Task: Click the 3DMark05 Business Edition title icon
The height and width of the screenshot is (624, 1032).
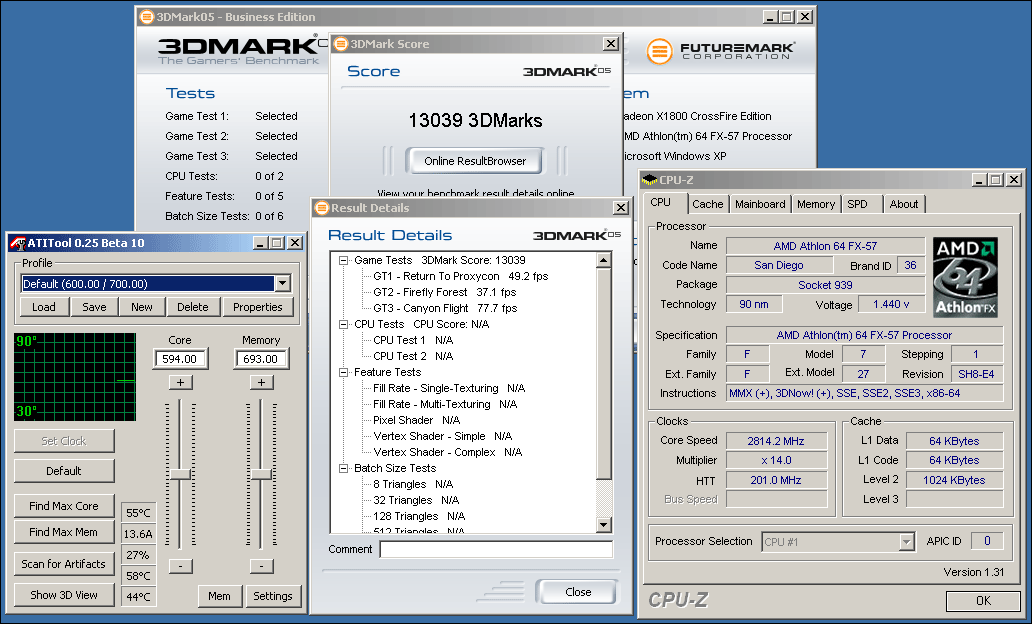Action: tap(147, 16)
